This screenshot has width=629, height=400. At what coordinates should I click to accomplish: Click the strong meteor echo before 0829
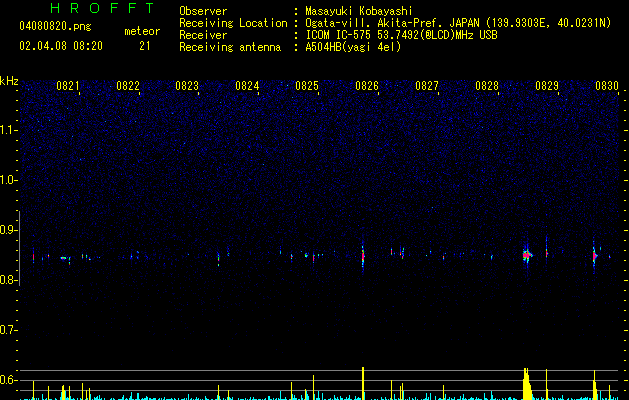[527, 255]
